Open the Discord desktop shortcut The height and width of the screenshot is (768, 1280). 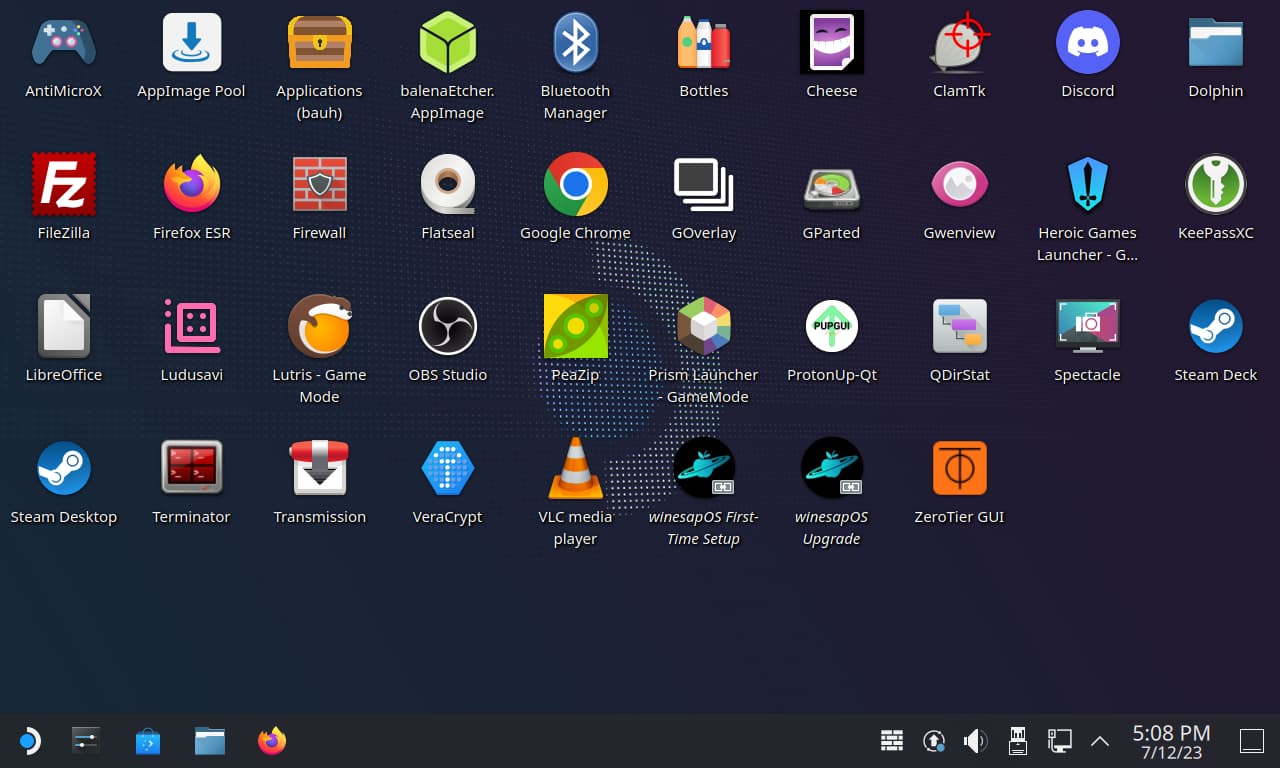pos(1087,43)
